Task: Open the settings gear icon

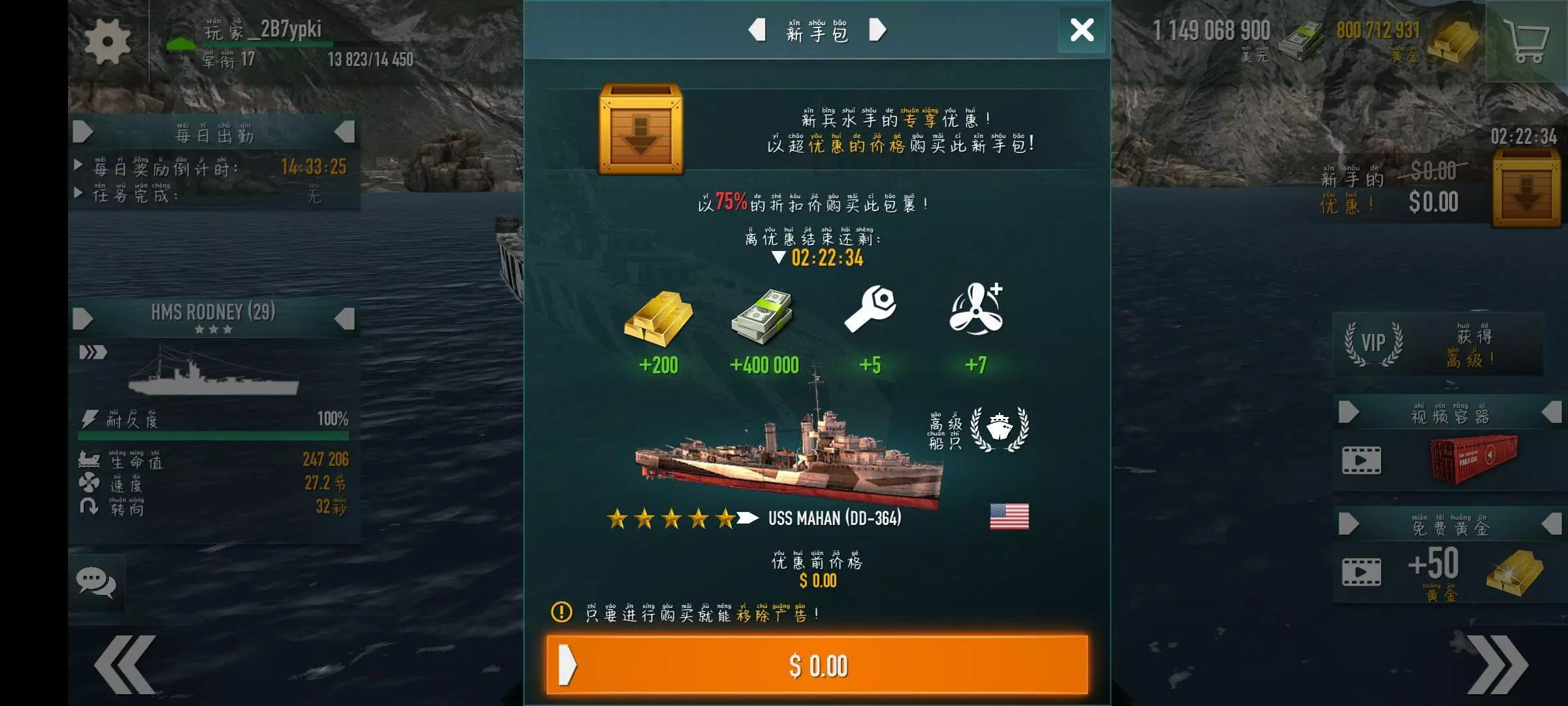Action: tap(108, 41)
